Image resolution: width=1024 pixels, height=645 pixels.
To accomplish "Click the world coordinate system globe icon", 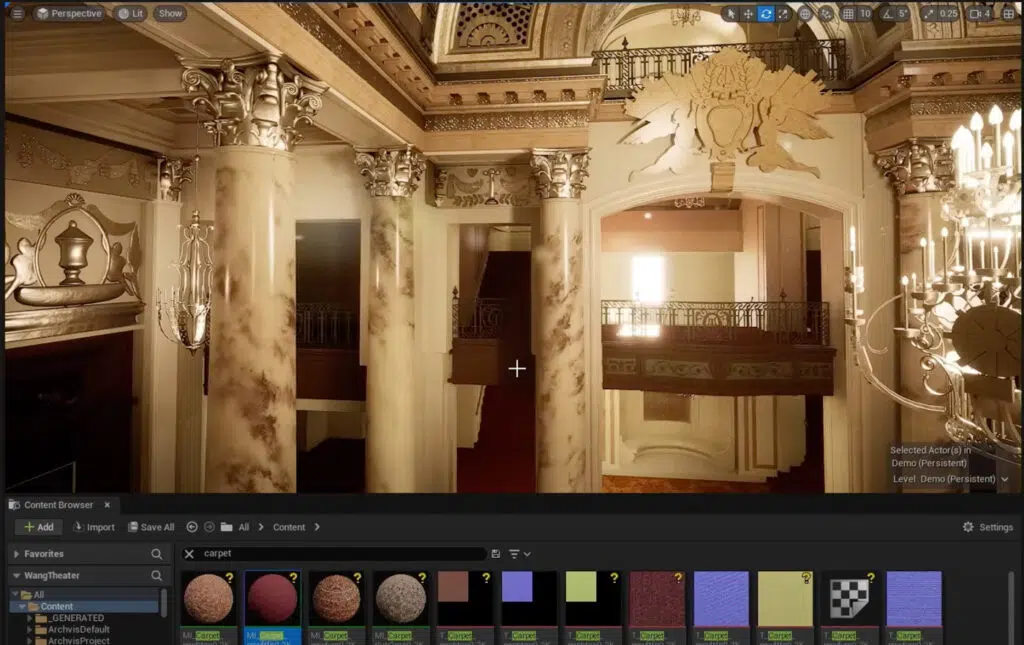I will pos(806,14).
